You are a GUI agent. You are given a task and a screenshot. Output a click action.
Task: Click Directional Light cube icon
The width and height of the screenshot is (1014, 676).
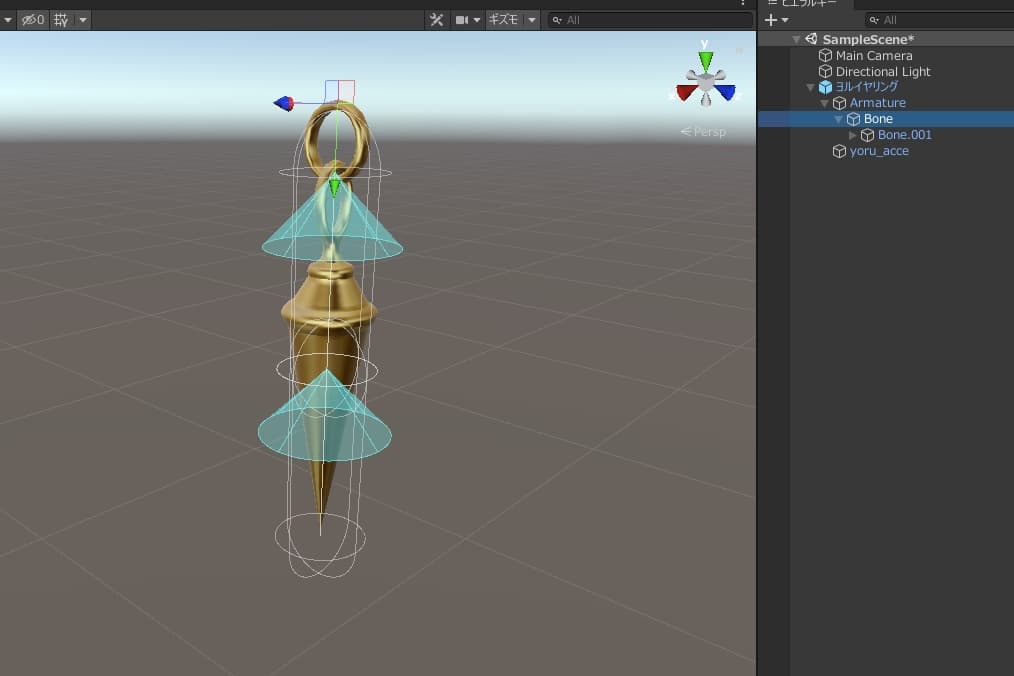click(825, 71)
